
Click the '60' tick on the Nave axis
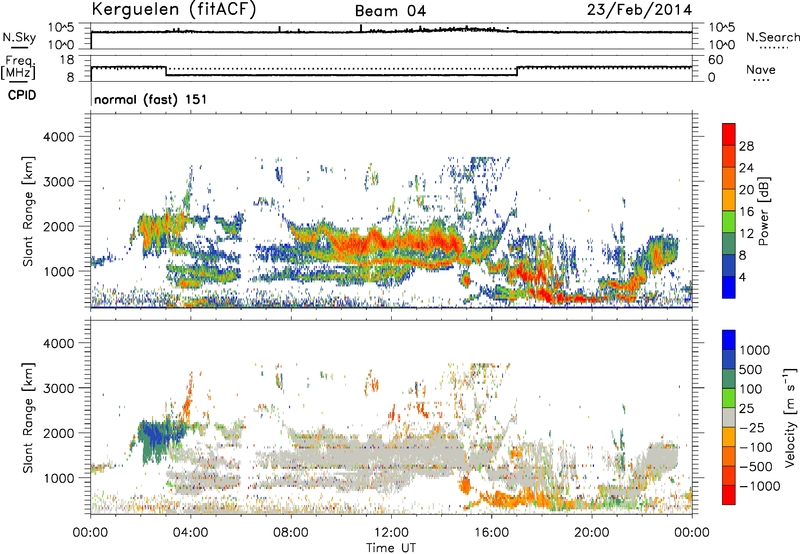coord(715,60)
